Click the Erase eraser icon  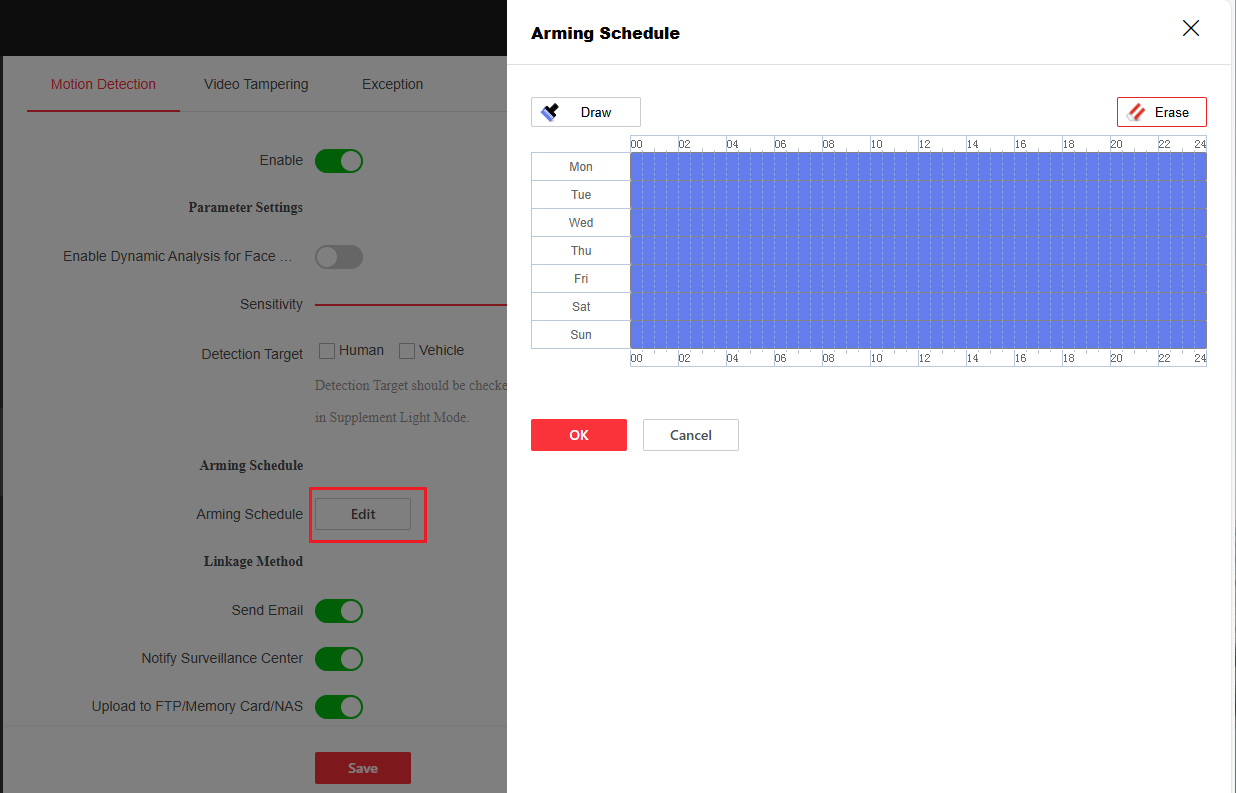[1136, 112]
